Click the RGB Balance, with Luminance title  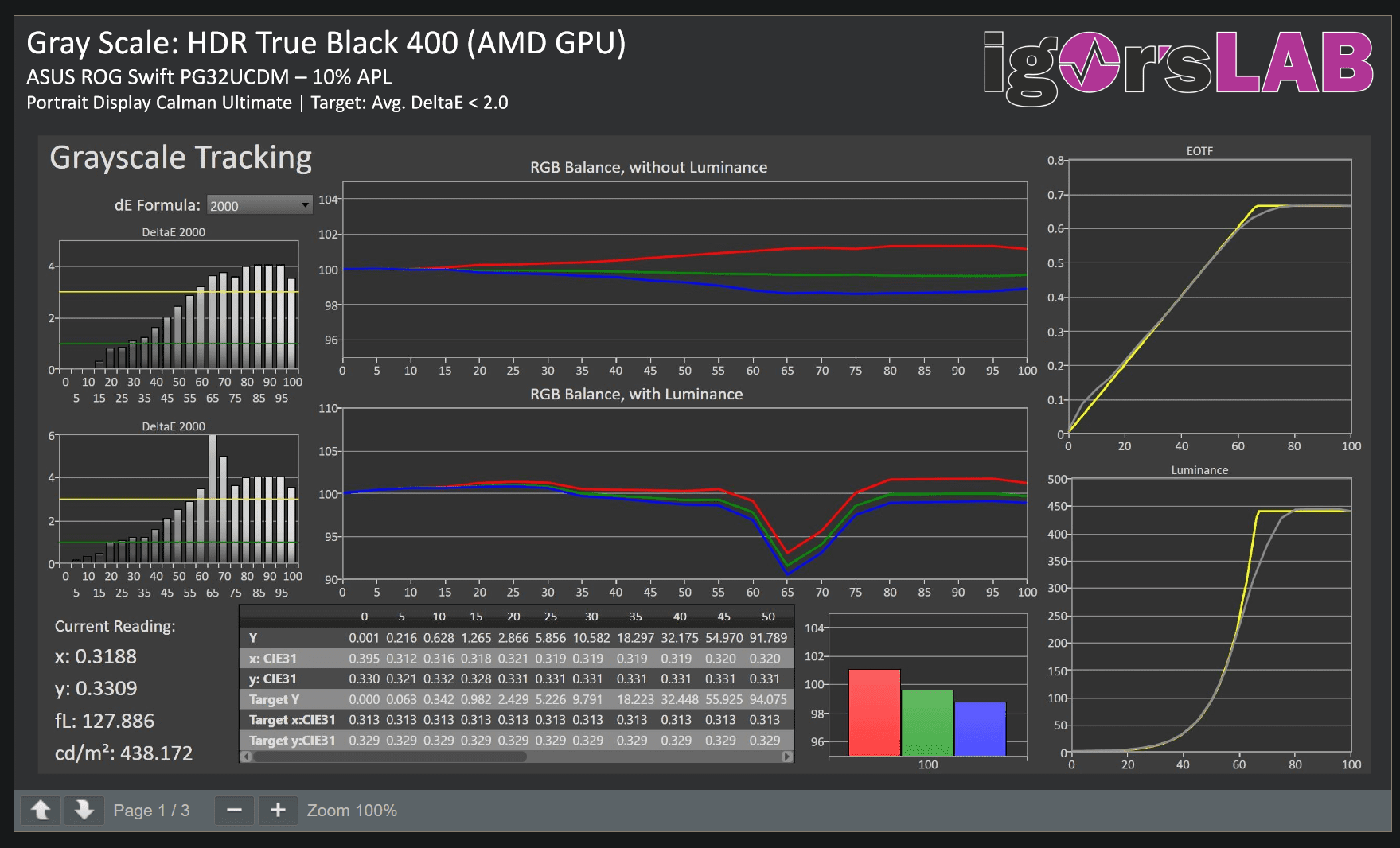point(637,395)
